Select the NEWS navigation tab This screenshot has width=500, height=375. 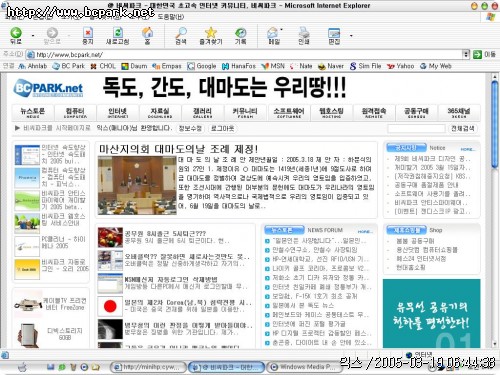pos(33,113)
